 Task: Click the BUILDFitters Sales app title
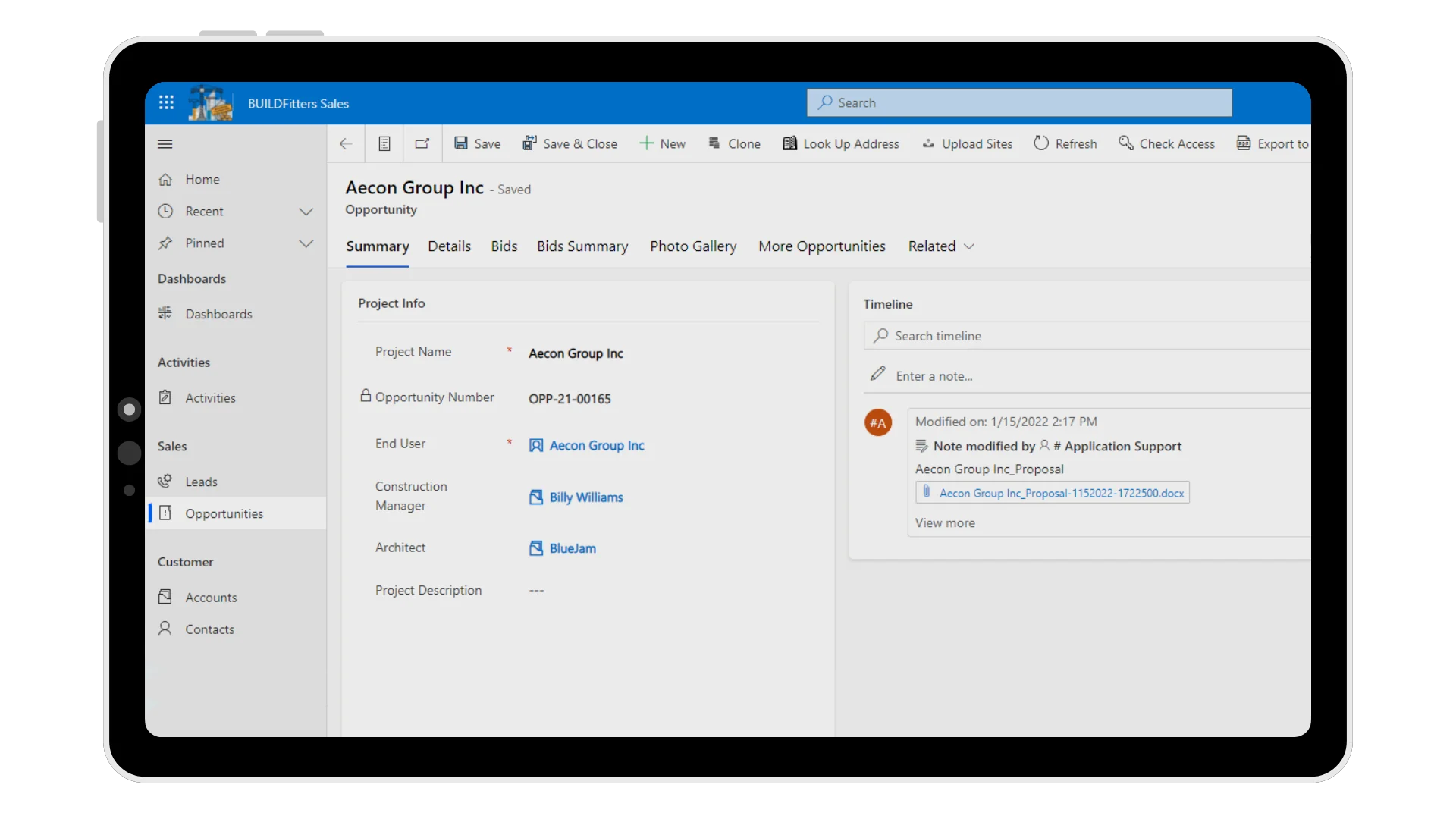[298, 104]
